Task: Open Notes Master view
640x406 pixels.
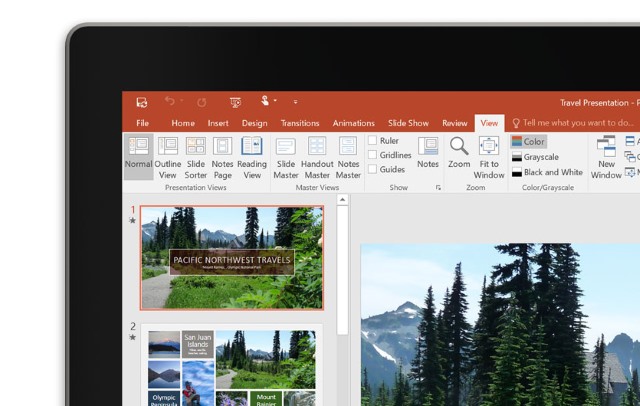Action: (348, 158)
